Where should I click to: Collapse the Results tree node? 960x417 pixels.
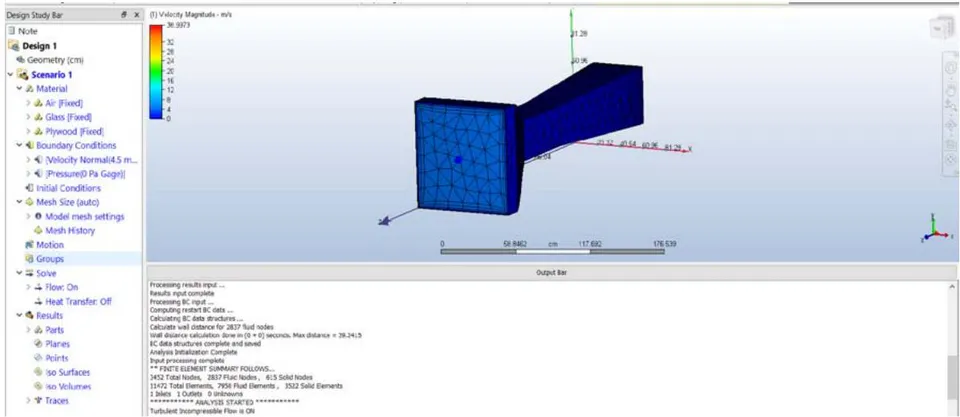[x=20, y=316]
